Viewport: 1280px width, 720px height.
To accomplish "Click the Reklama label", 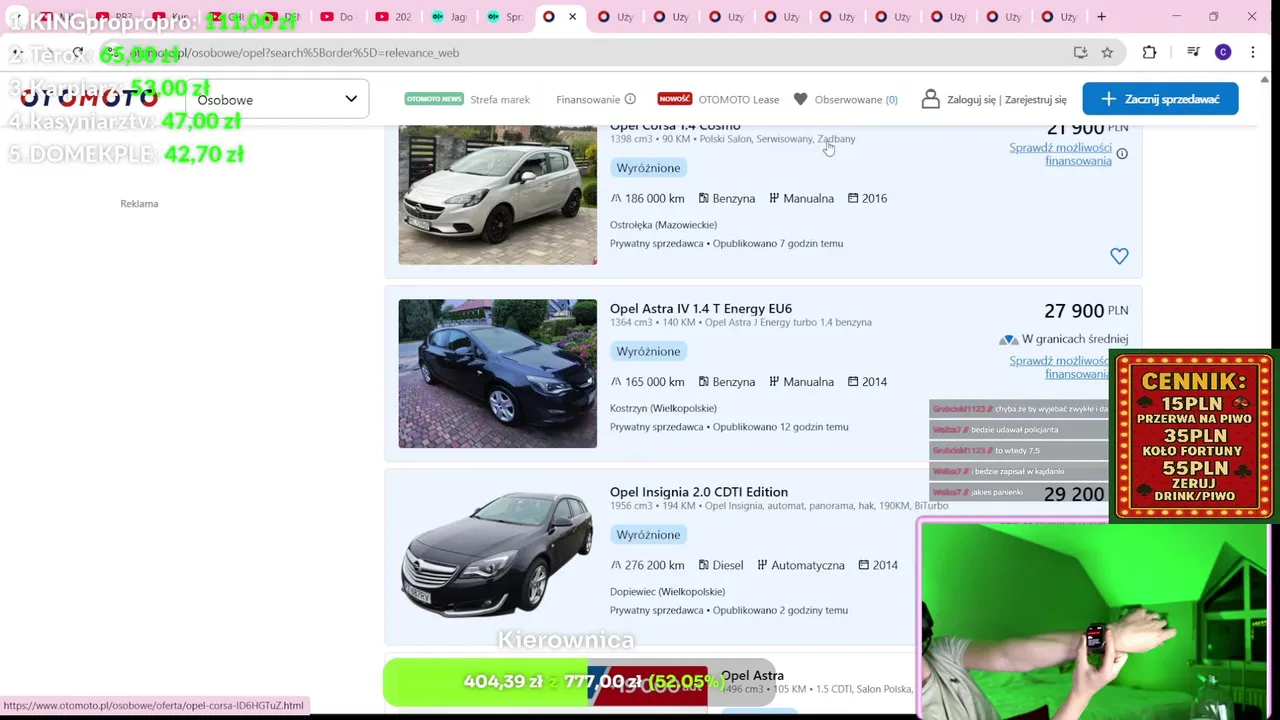I will coord(139,204).
